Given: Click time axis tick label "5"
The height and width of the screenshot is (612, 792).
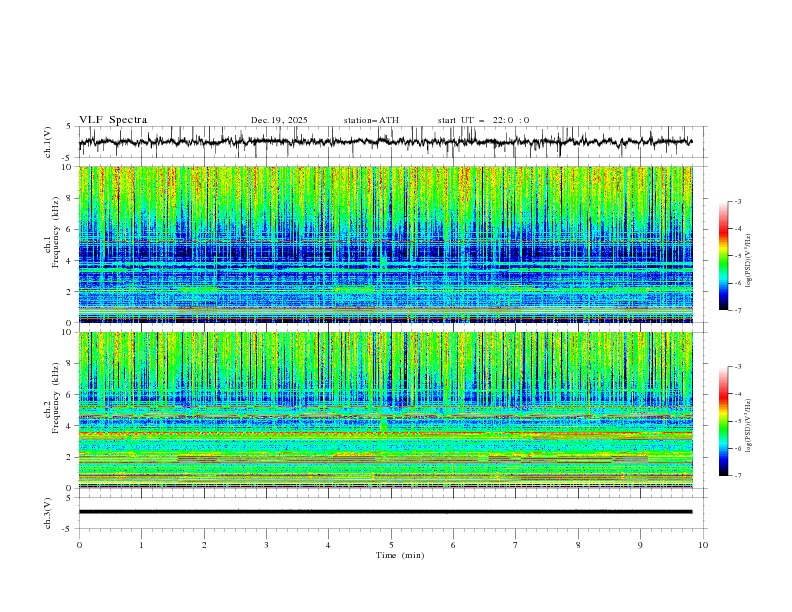Looking at the screenshot, I should 391,545.
